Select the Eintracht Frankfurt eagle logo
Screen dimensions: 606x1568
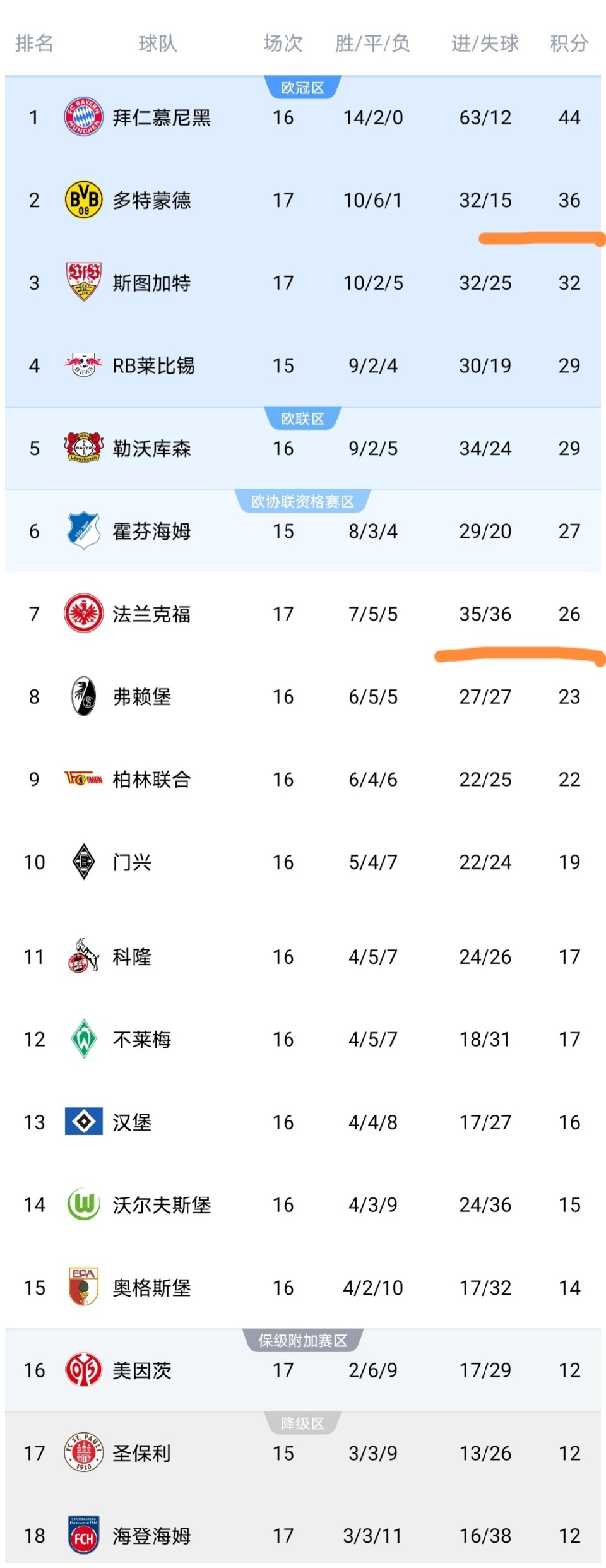(x=83, y=613)
